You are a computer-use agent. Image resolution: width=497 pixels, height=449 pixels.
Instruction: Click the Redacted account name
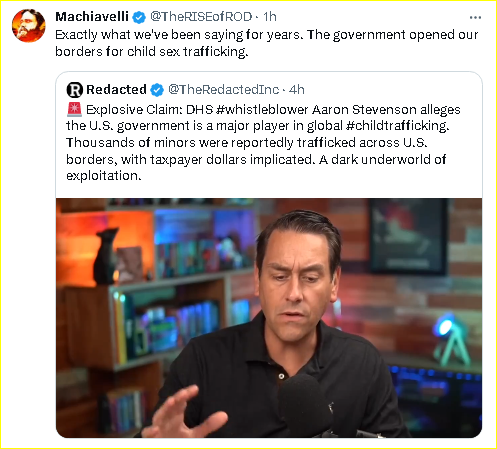tap(116, 89)
